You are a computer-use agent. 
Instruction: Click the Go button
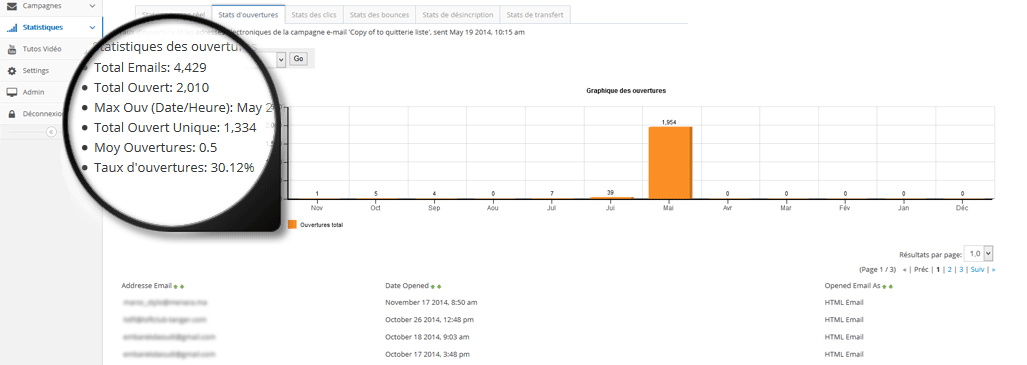click(x=299, y=59)
